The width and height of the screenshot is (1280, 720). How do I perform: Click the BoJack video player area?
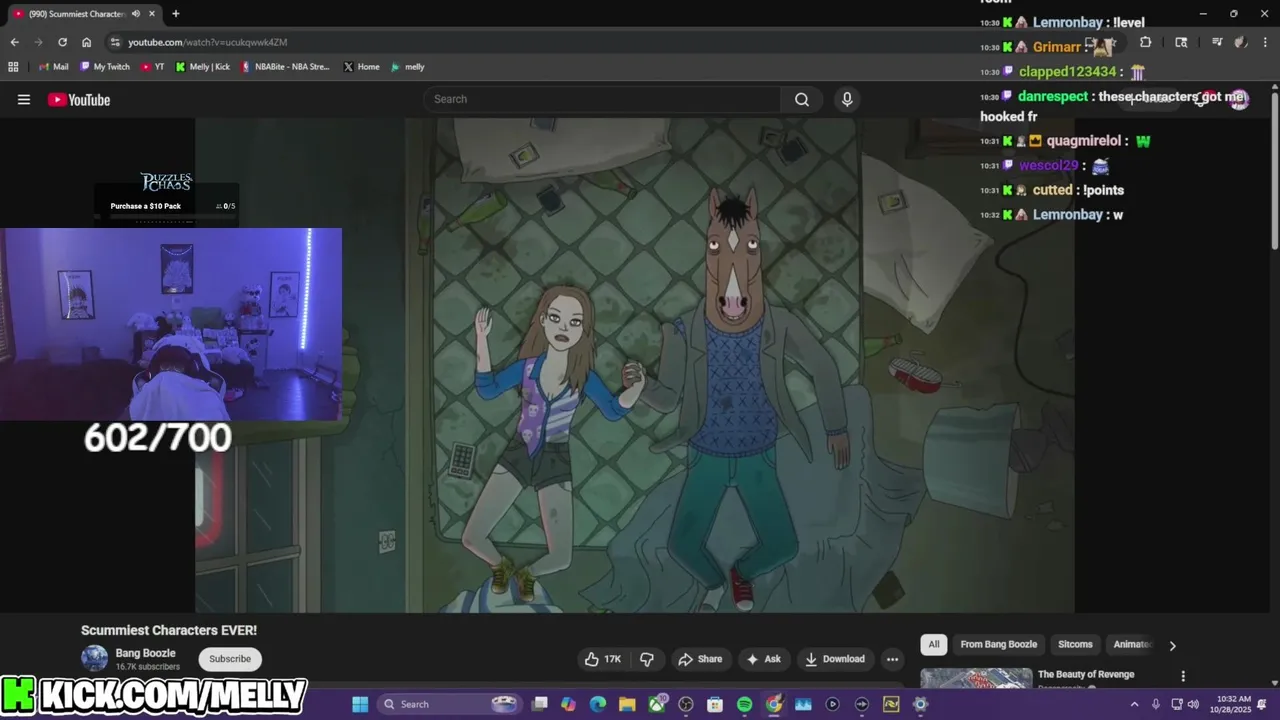pos(634,365)
